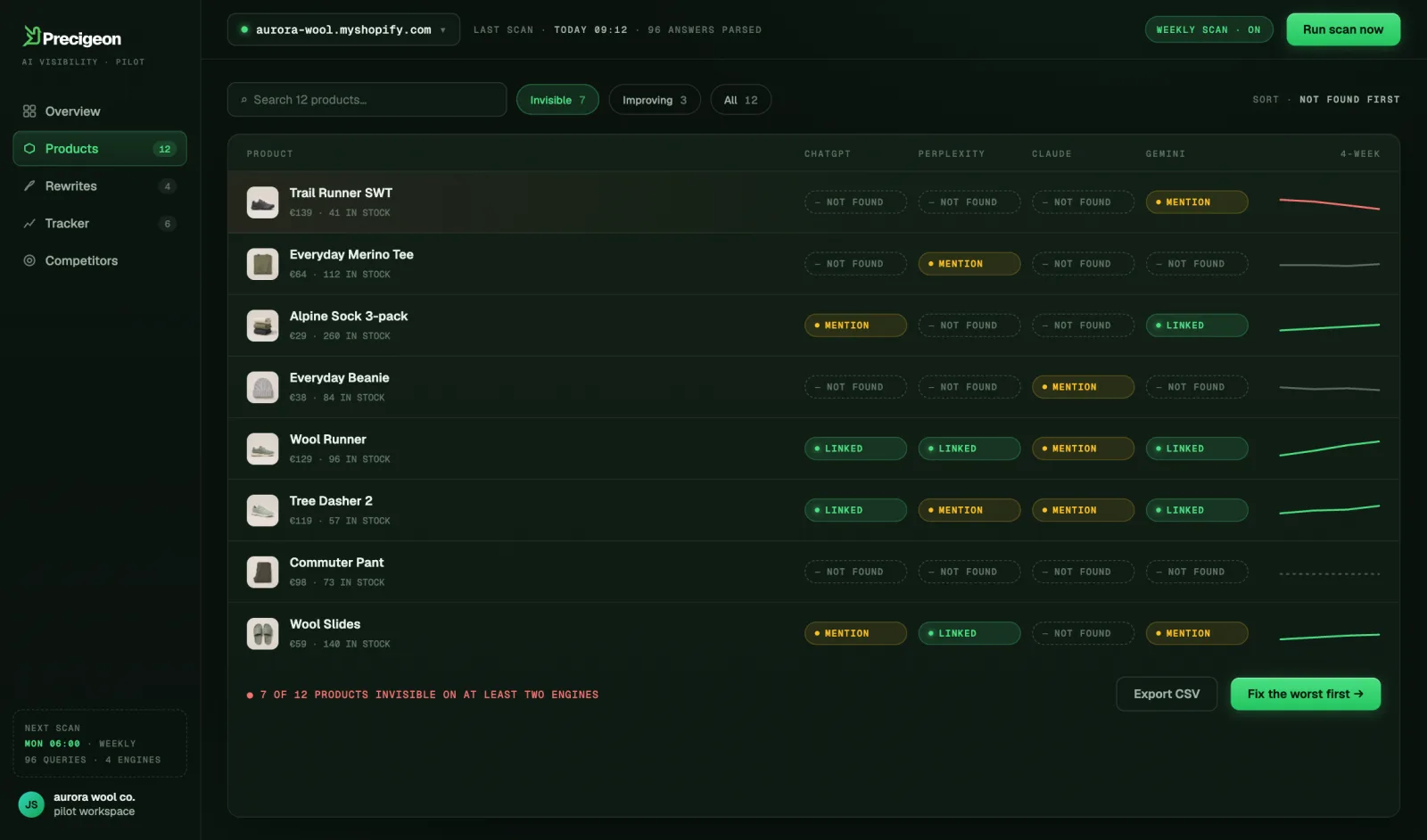Open Products section
The image size is (1427, 840).
[x=100, y=149]
